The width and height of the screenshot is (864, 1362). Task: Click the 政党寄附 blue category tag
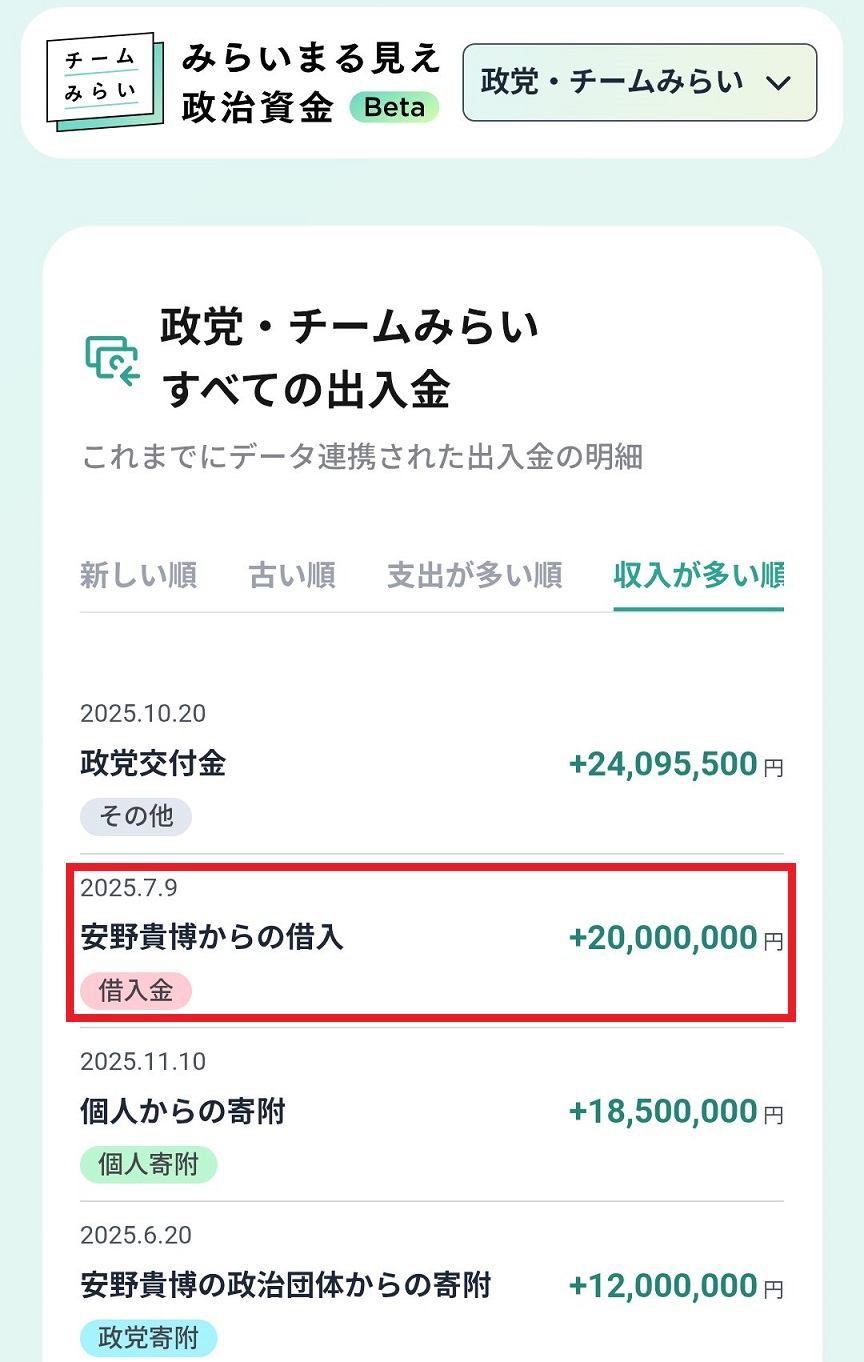click(148, 1338)
